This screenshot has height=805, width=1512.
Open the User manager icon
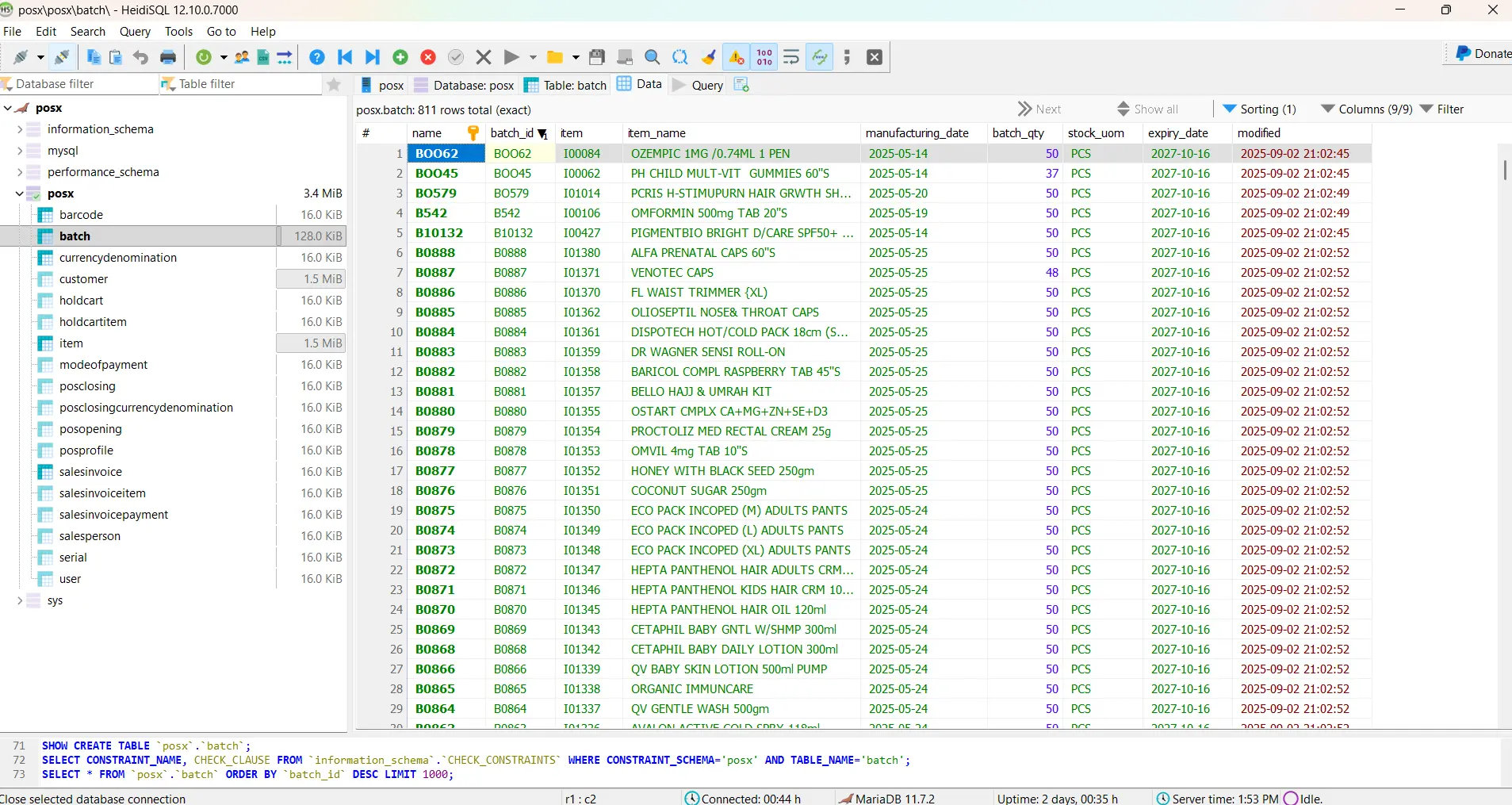242,57
